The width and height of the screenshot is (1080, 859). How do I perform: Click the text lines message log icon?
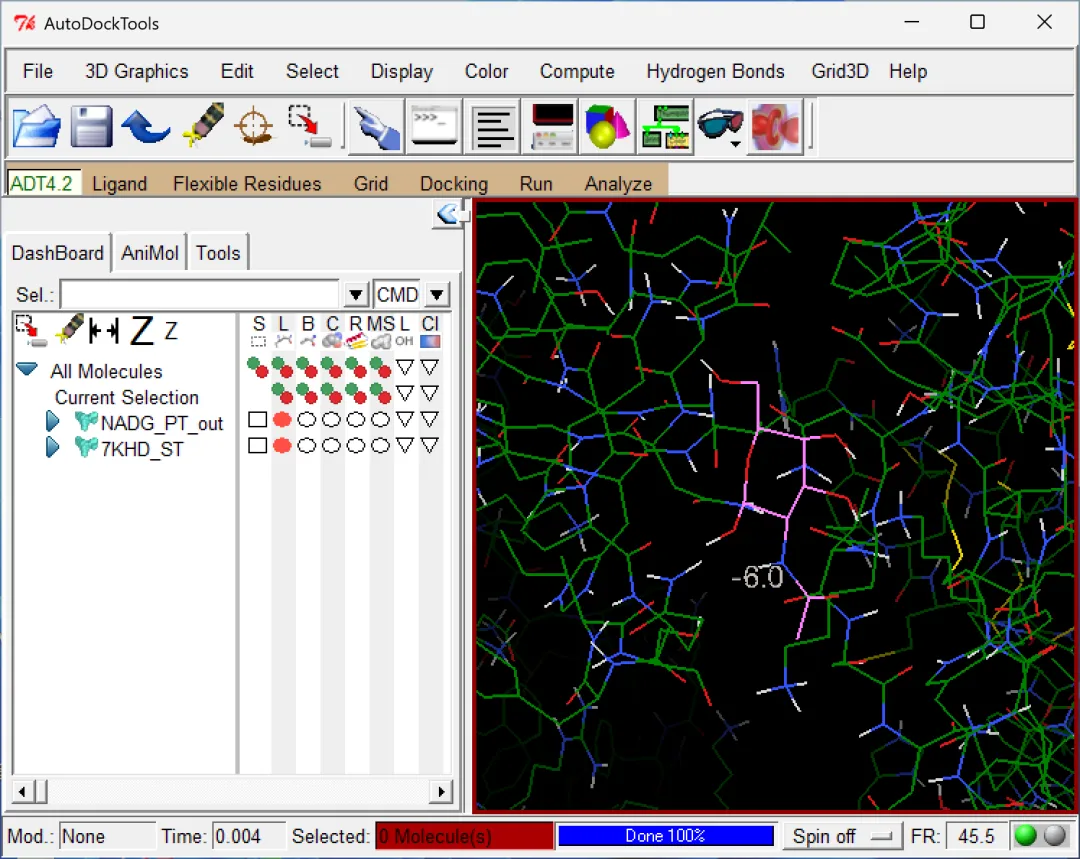pyautogui.click(x=491, y=127)
